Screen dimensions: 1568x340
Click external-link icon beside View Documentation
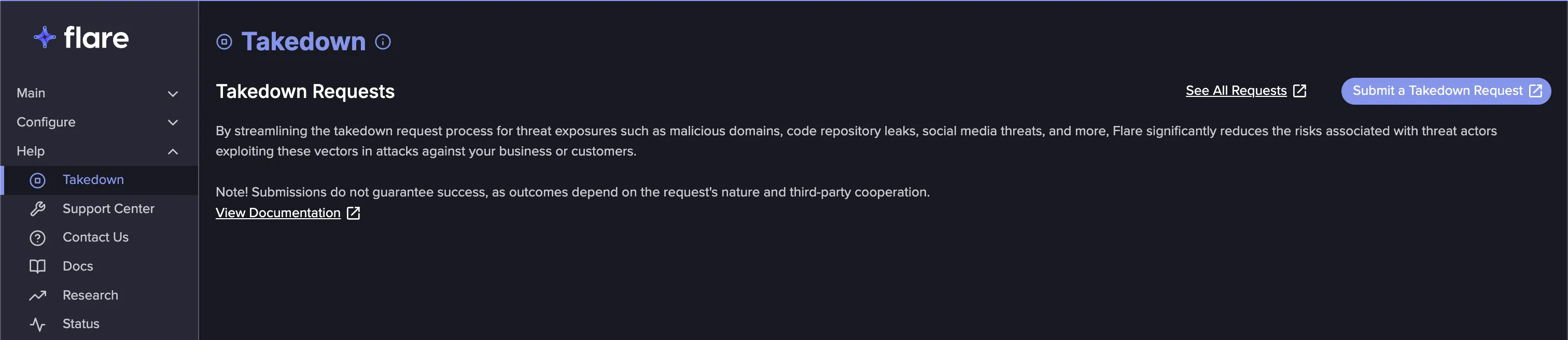[x=354, y=213]
